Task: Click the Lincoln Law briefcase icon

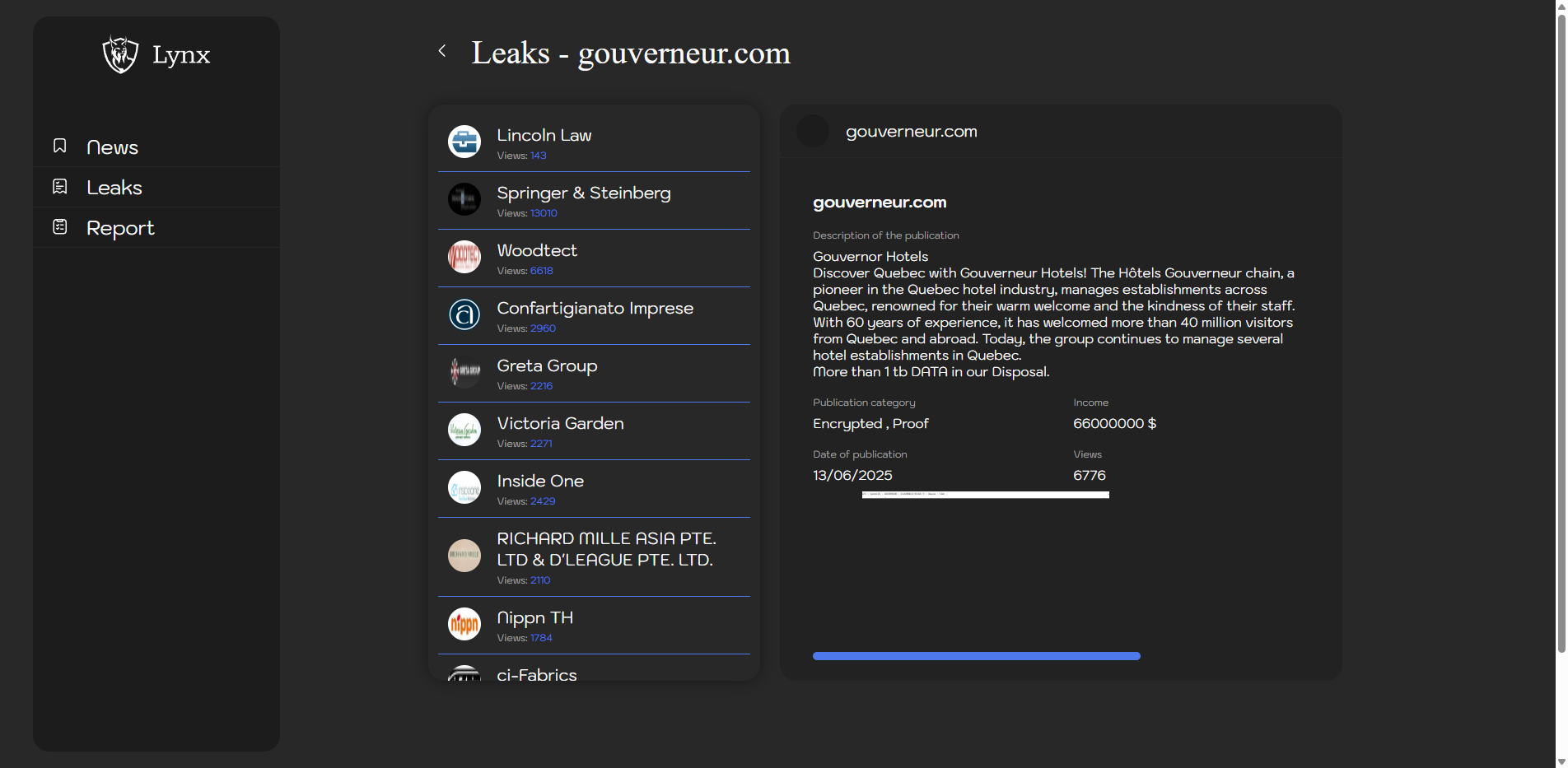Action: pyautogui.click(x=464, y=142)
